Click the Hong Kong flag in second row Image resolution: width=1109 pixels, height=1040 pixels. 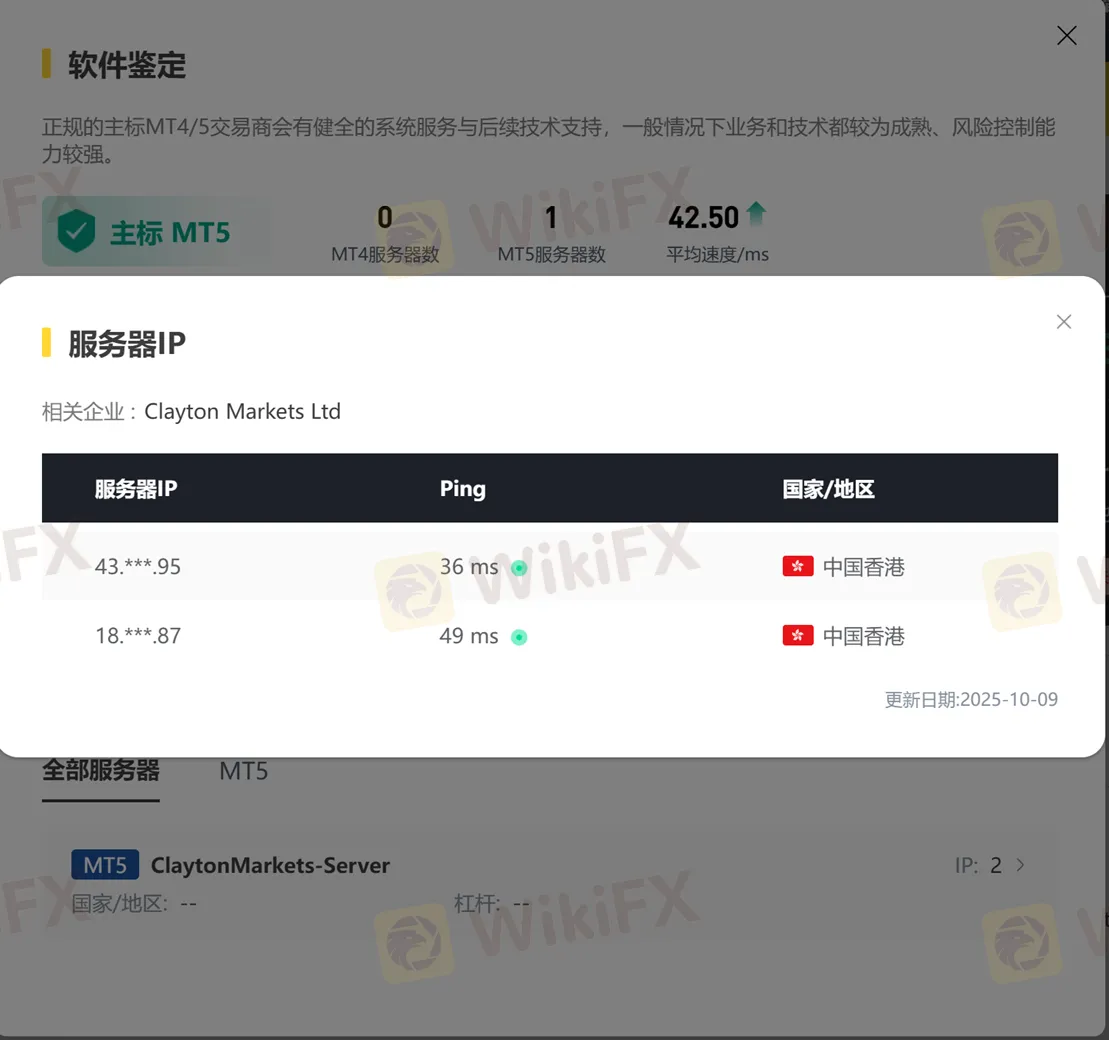[798, 635]
